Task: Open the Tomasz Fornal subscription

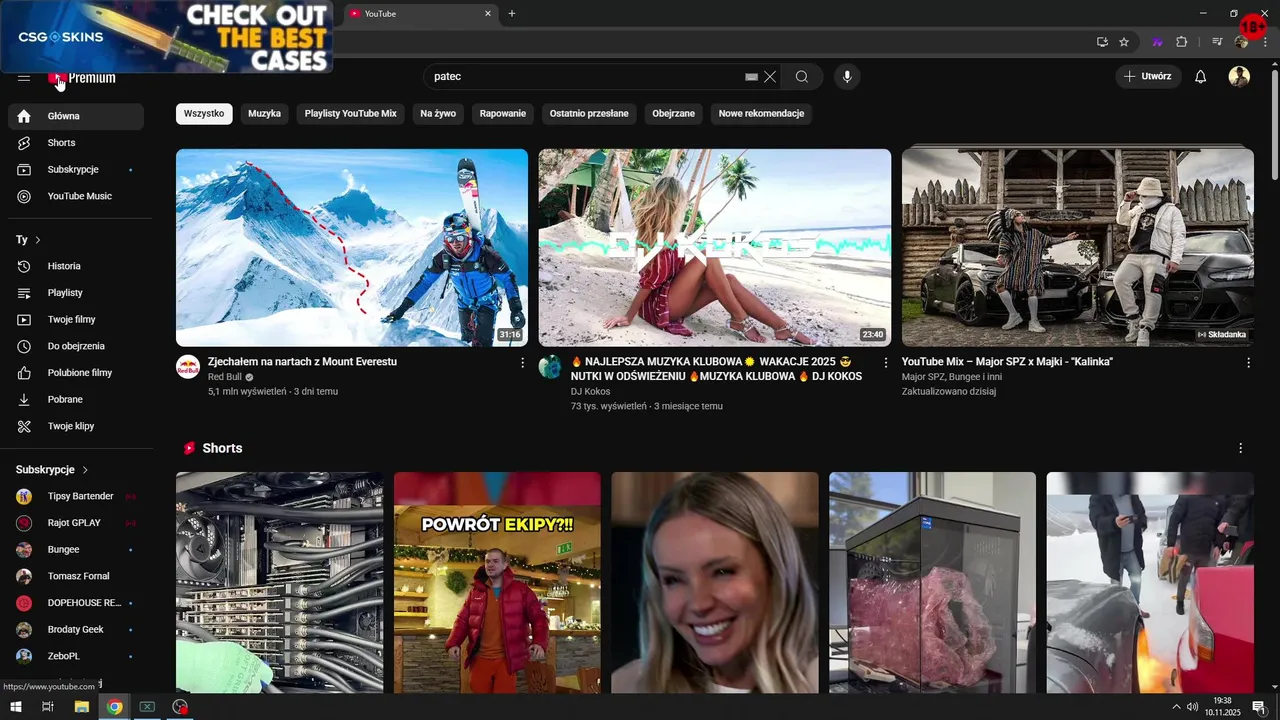Action: (76, 576)
